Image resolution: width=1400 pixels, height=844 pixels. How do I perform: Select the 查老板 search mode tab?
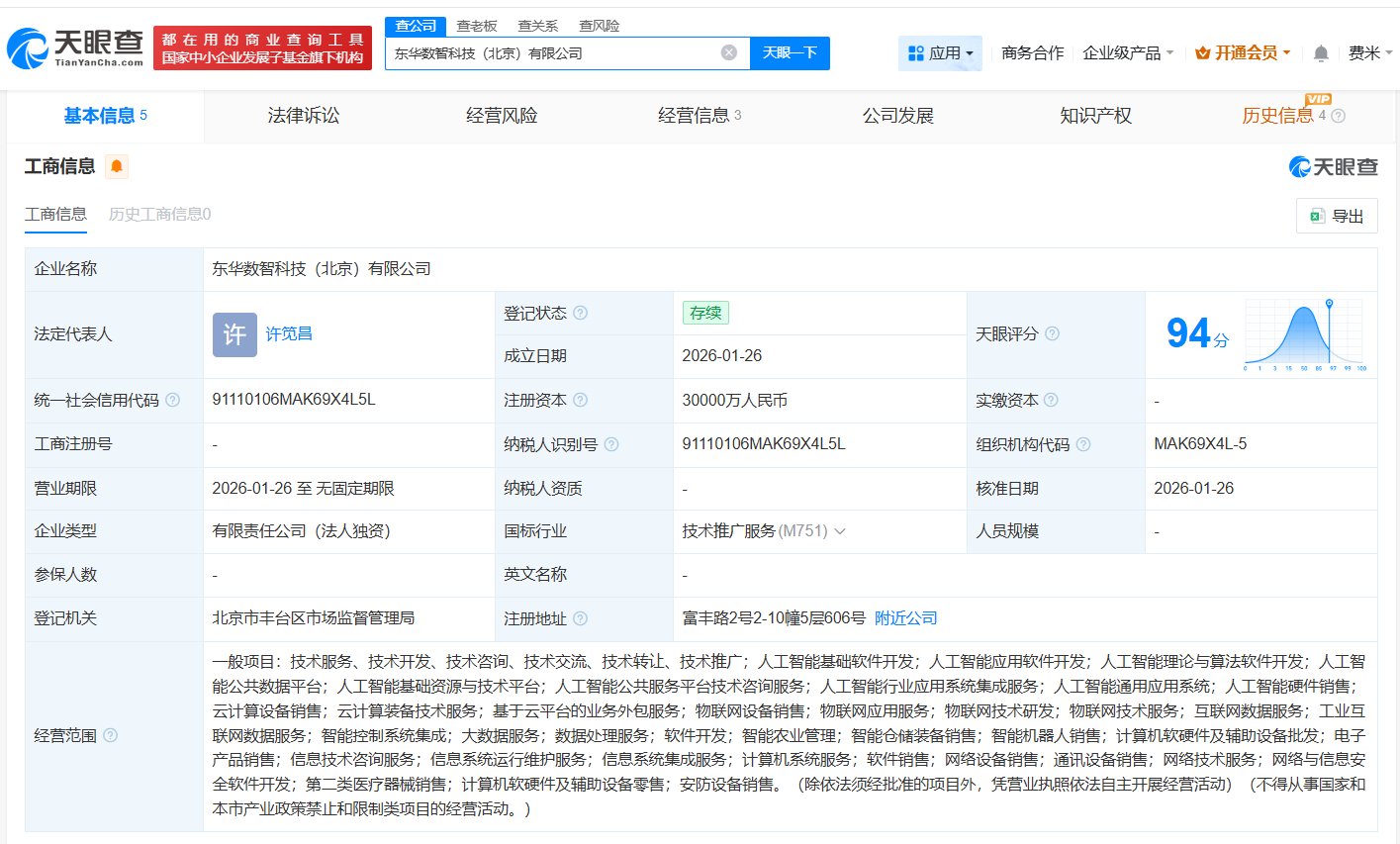click(x=477, y=26)
